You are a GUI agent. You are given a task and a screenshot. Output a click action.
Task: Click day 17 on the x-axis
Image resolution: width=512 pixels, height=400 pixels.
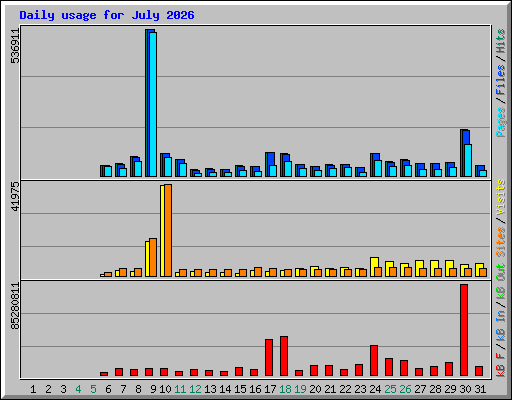pos(270,389)
